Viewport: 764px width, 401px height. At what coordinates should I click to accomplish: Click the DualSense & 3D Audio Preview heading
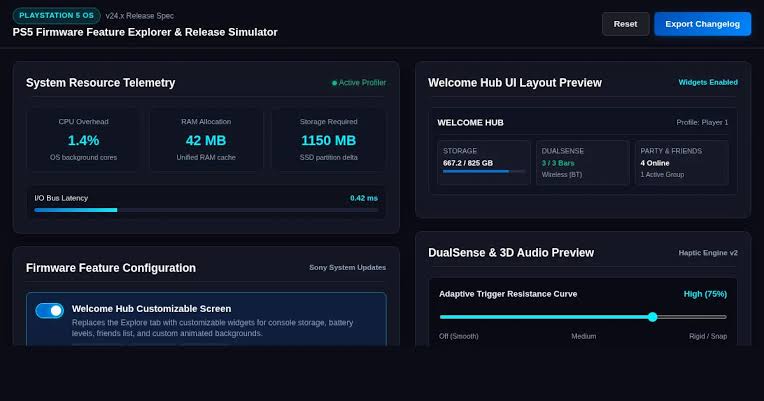(511, 253)
